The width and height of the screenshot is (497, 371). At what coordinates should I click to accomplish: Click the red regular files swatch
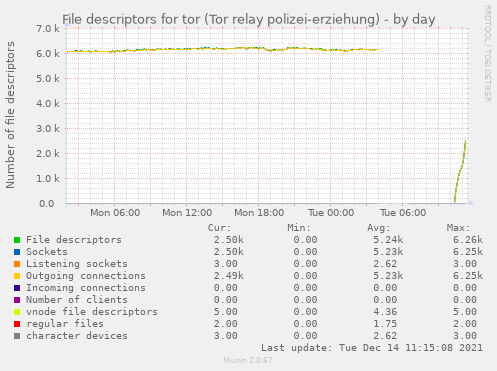[17, 324]
